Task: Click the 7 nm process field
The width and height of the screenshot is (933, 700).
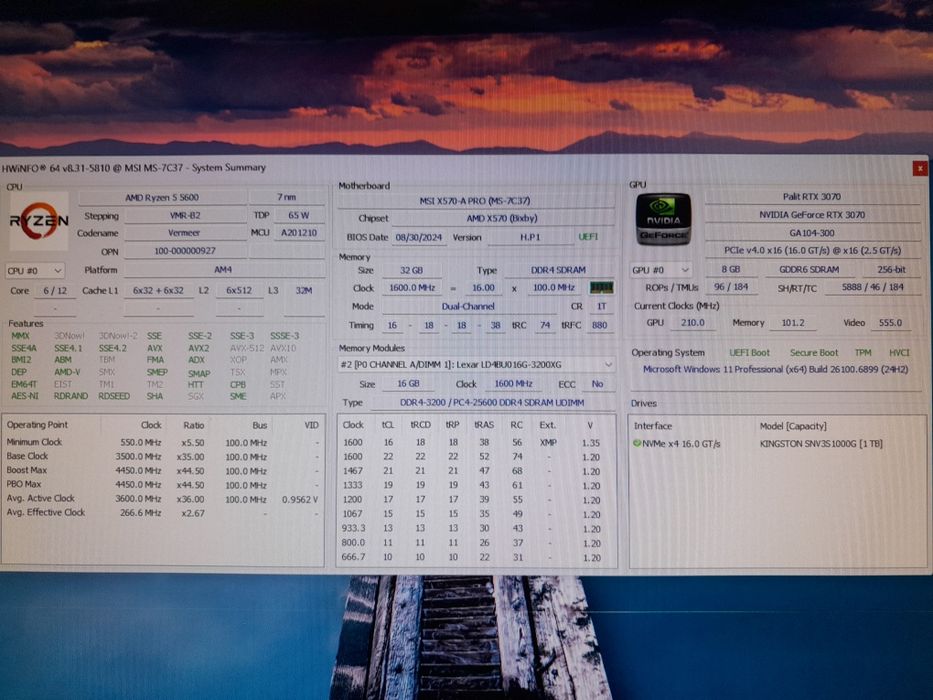Action: pos(286,197)
